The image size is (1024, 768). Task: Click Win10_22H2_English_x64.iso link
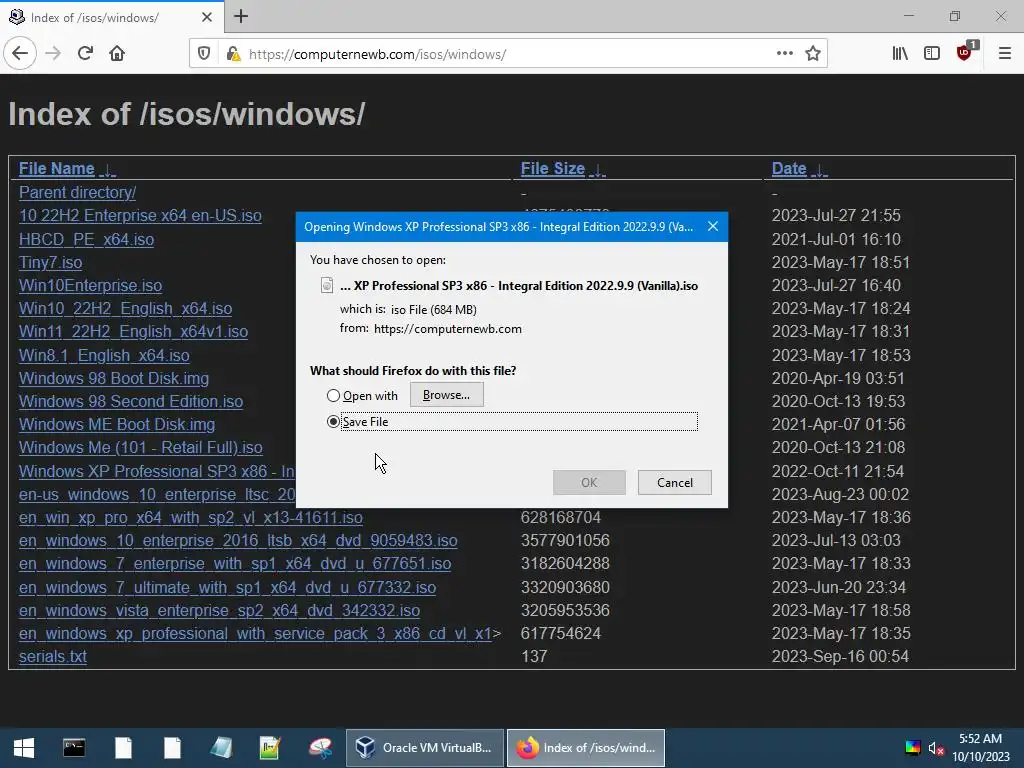[125, 308]
